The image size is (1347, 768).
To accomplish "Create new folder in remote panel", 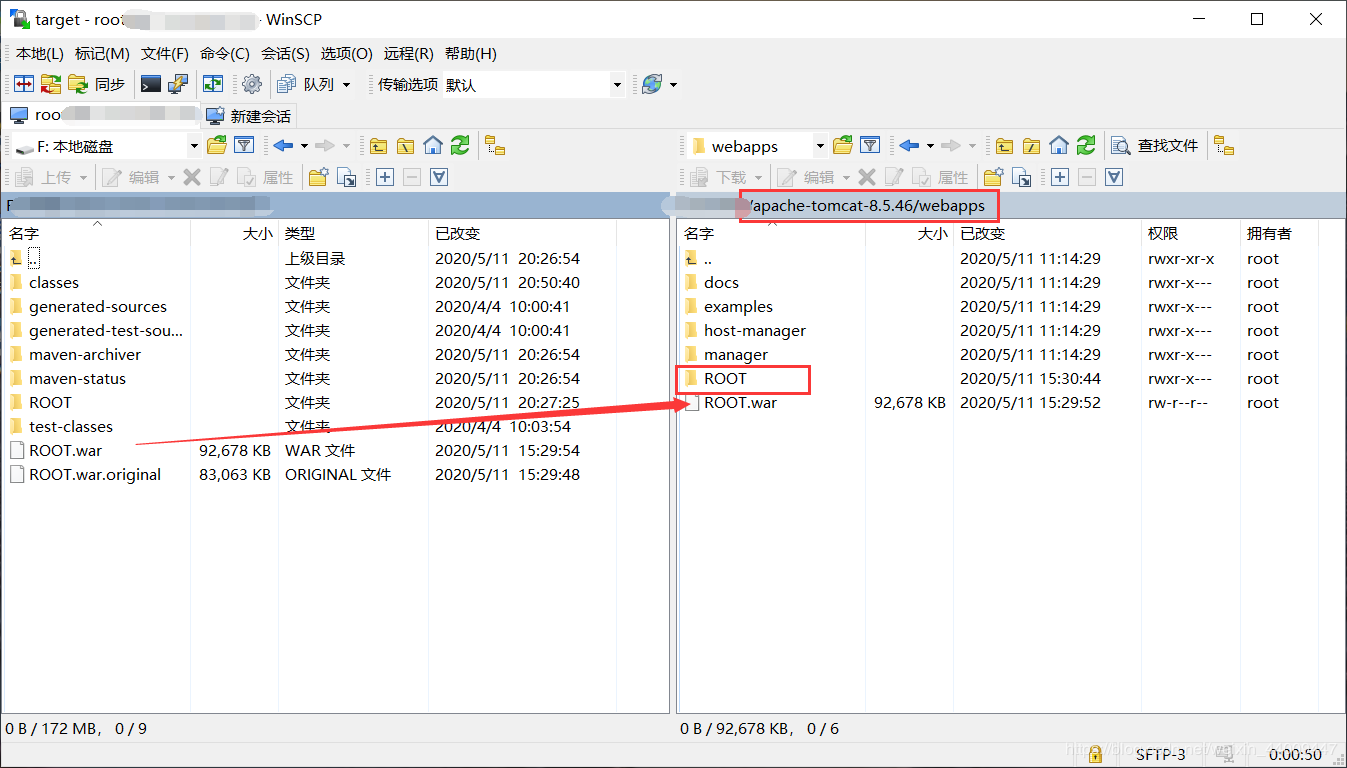I will click(993, 177).
